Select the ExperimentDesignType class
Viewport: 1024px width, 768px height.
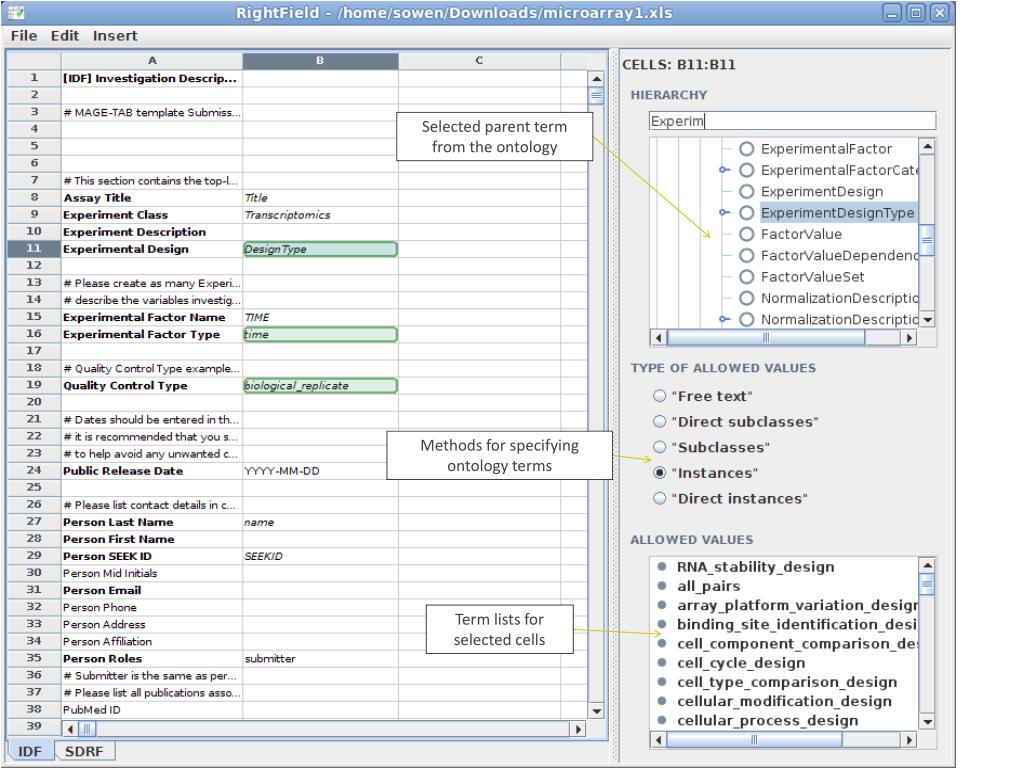point(837,213)
